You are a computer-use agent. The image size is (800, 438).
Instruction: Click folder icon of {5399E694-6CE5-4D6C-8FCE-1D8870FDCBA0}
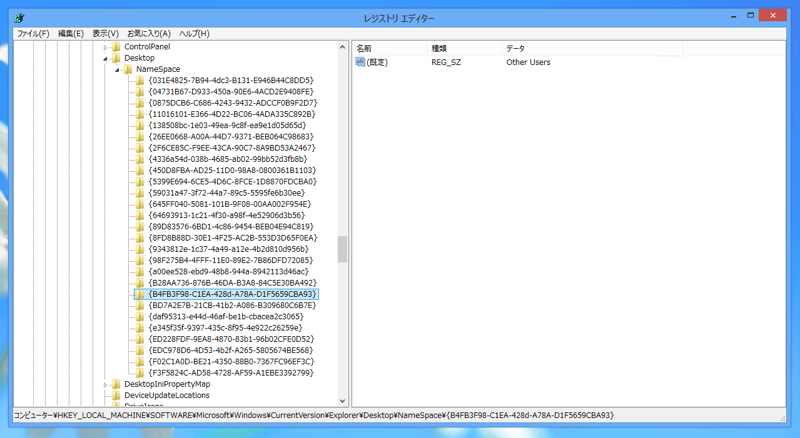140,182
